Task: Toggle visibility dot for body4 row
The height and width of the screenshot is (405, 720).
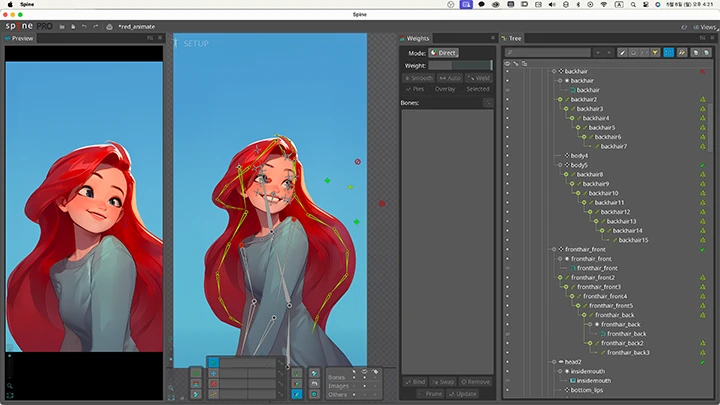Action: pyautogui.click(x=507, y=156)
